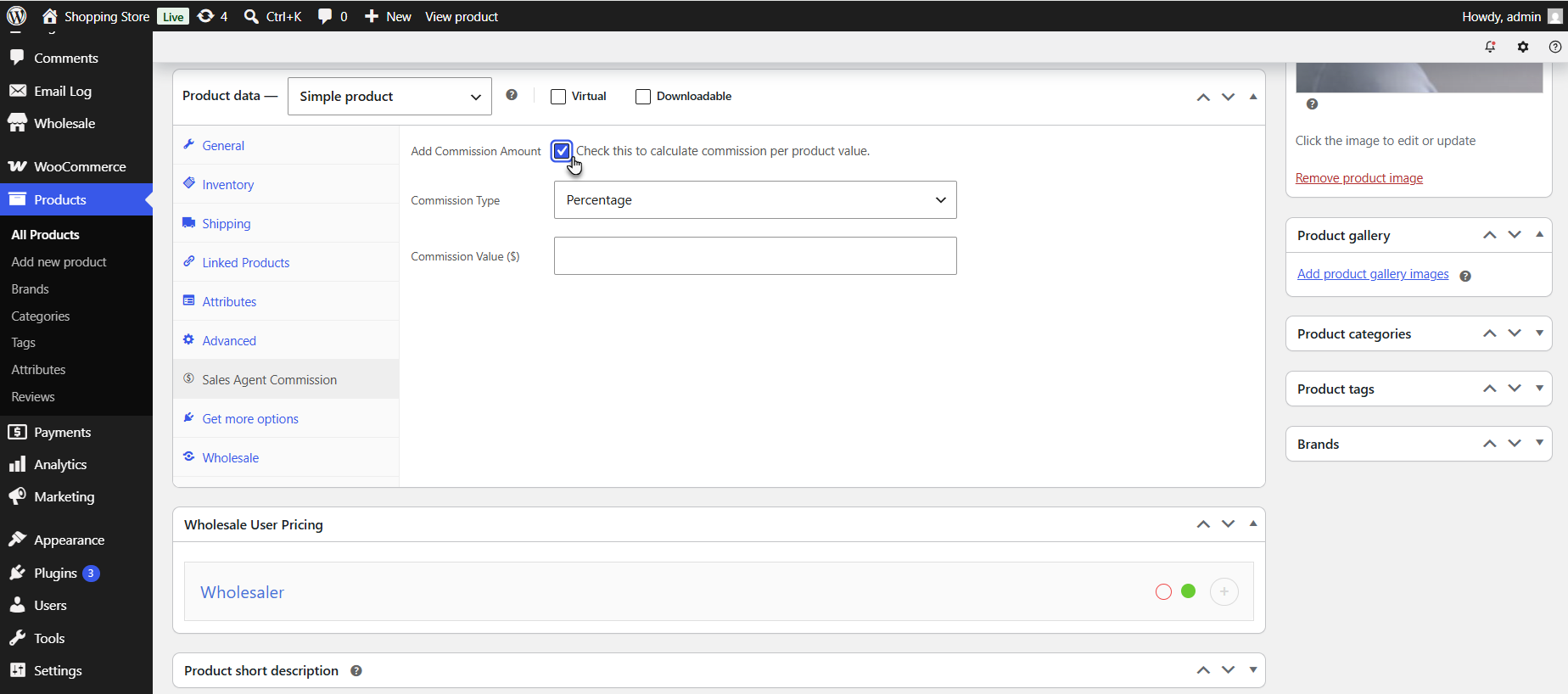Open the settings gear icon at top right
The width and height of the screenshot is (1568, 694).
click(1523, 47)
